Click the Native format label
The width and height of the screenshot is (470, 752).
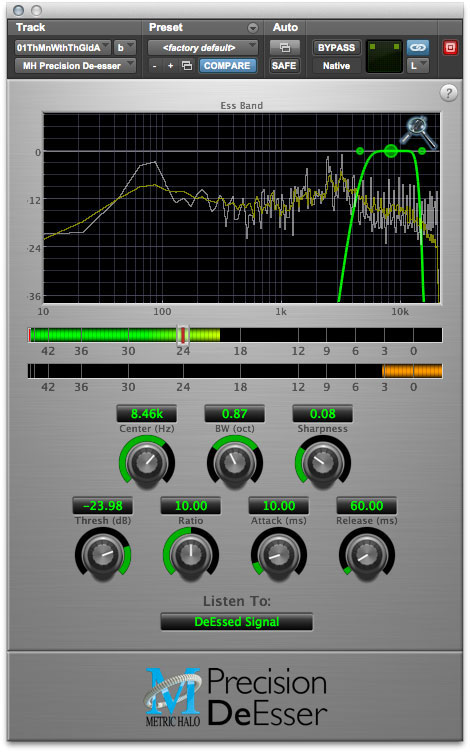[336, 66]
